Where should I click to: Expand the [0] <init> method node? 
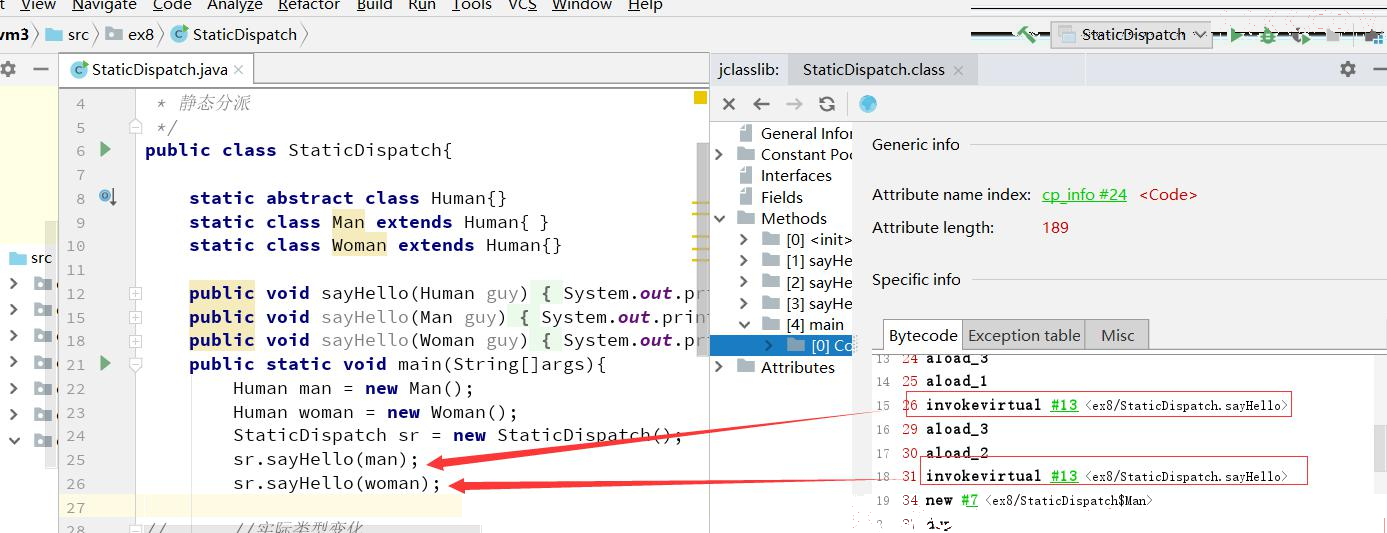pyautogui.click(x=744, y=239)
